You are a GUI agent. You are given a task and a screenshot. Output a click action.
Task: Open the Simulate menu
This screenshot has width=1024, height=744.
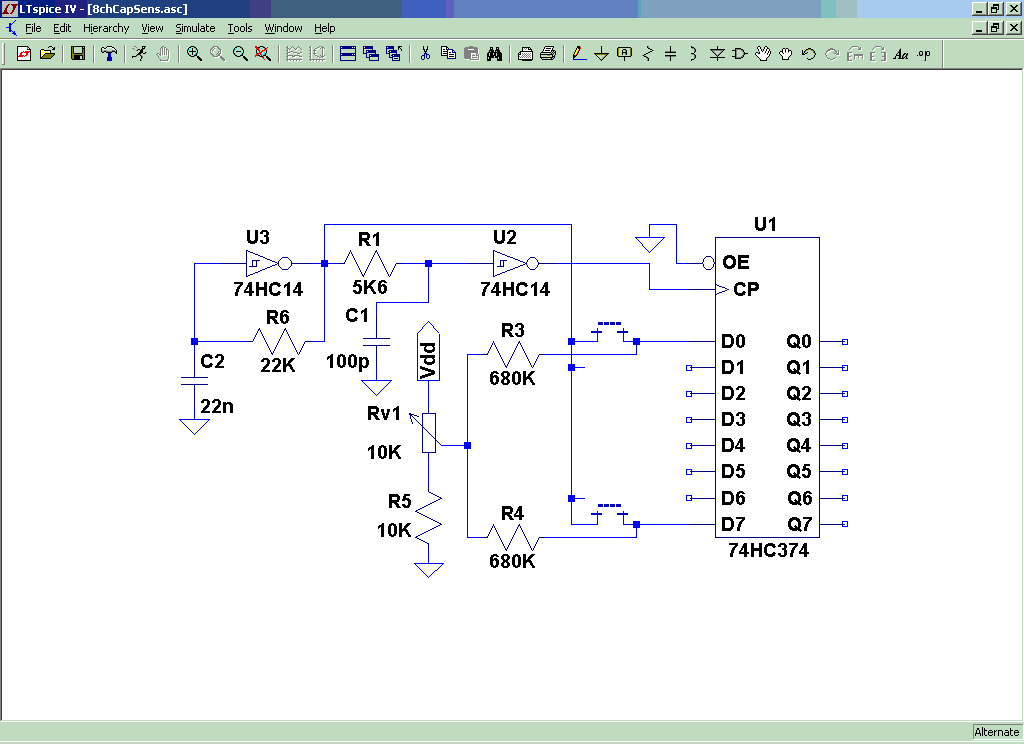coord(195,28)
